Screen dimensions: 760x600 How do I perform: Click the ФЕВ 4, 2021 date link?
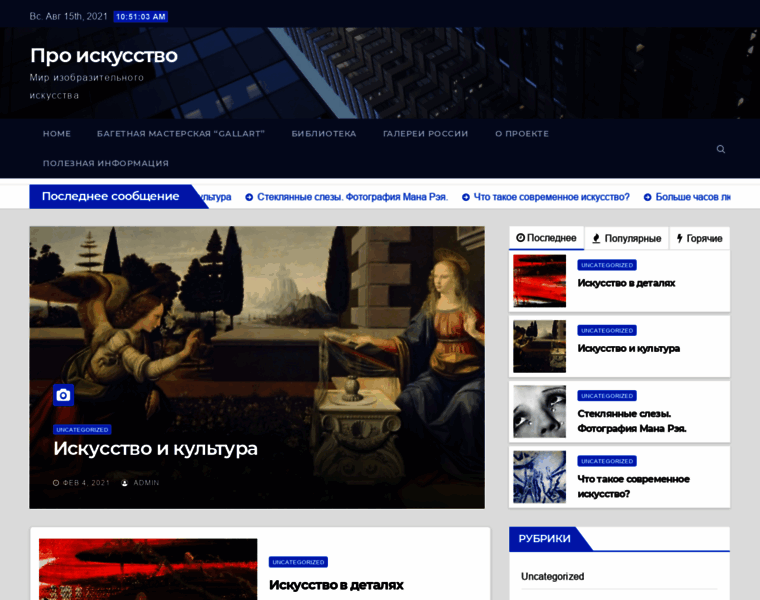coord(86,483)
